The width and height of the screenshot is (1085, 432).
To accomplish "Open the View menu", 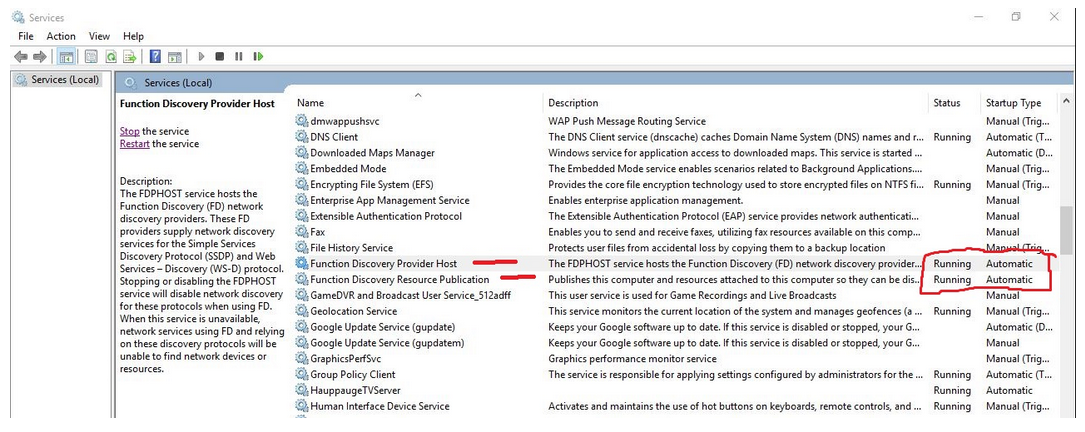I will tap(99, 36).
